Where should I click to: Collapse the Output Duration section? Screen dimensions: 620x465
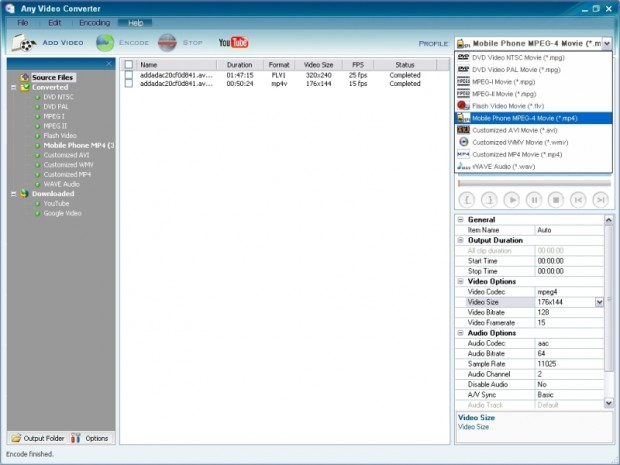[461, 240]
